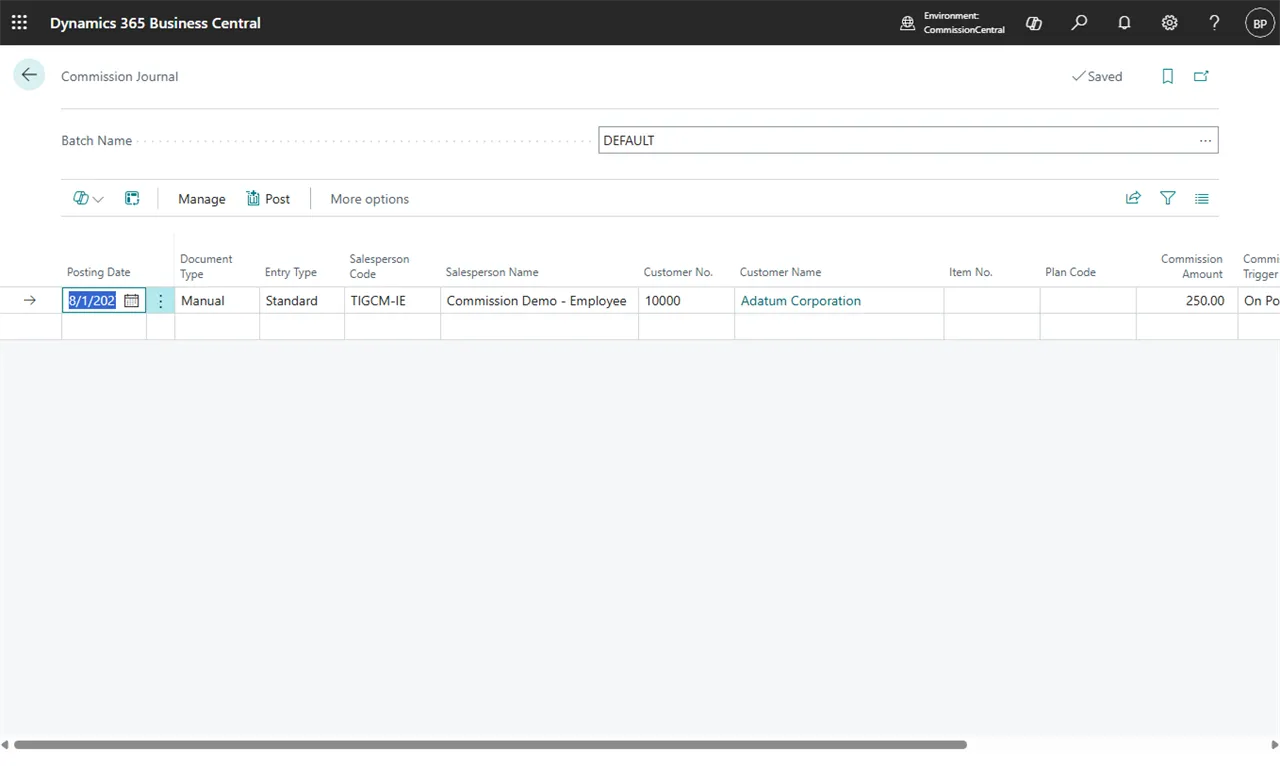Bookmark this Commission Journal page
Image resolution: width=1280 pixels, height=766 pixels.
1167,76
